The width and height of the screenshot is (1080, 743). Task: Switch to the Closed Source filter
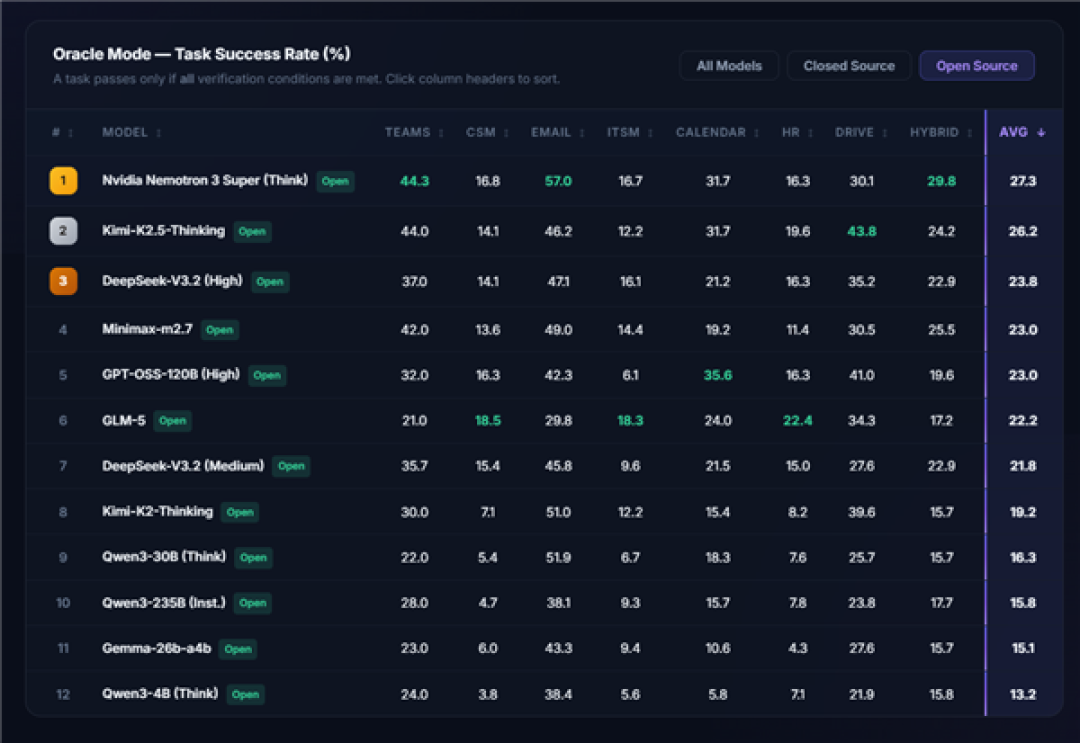[x=849, y=66]
